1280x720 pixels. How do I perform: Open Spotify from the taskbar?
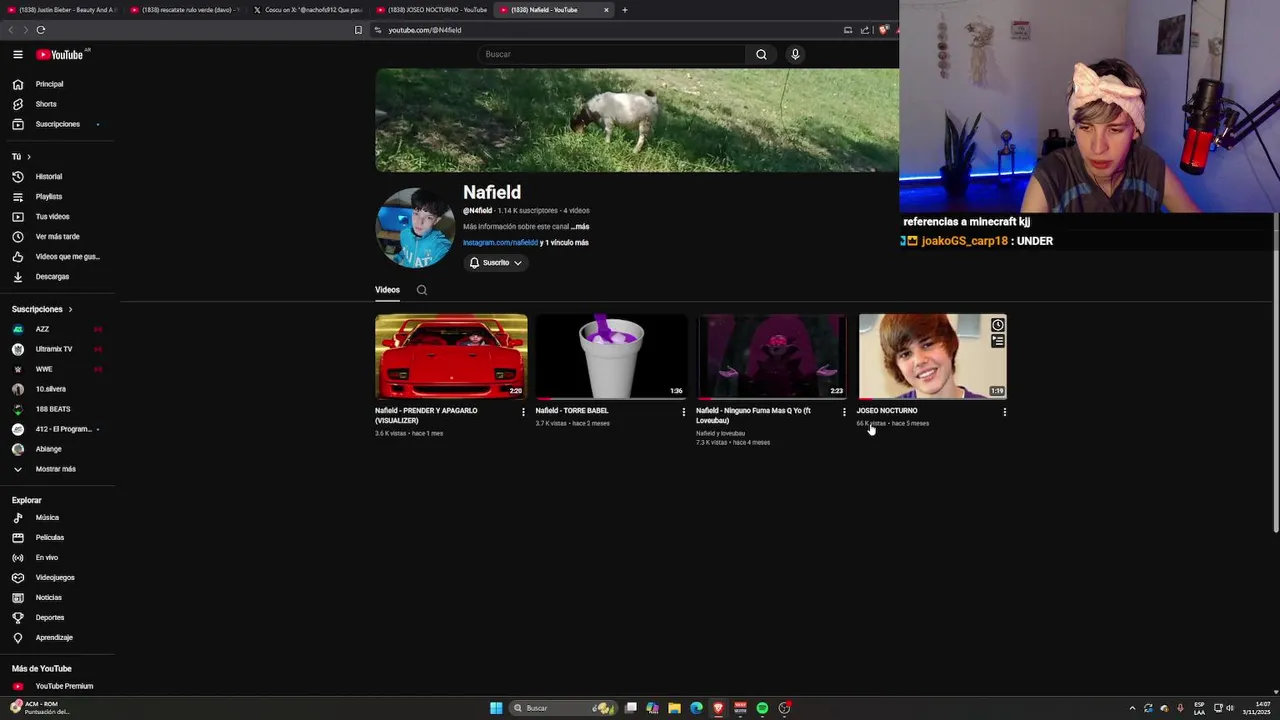(x=762, y=708)
